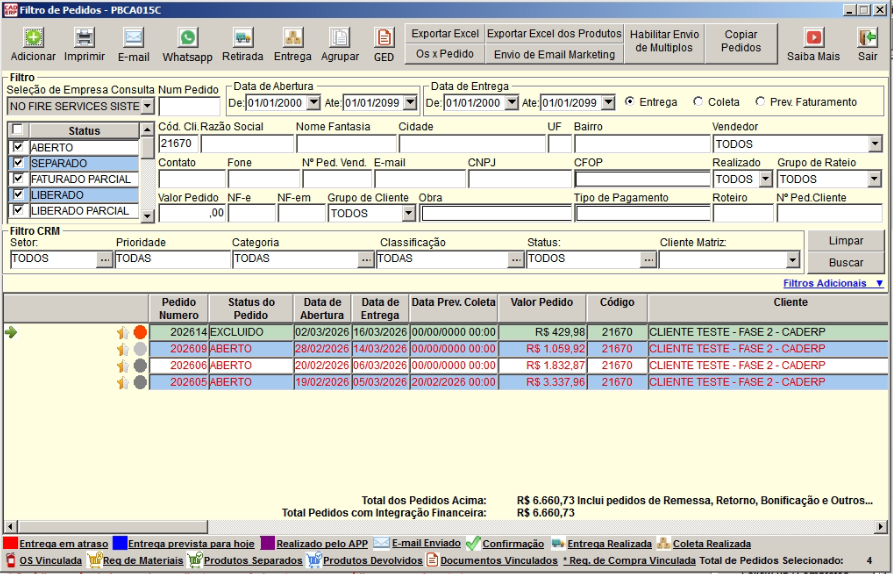Open Seleção de Empresa Consulta dropdown
This screenshot has height=574, width=893.
[147, 106]
